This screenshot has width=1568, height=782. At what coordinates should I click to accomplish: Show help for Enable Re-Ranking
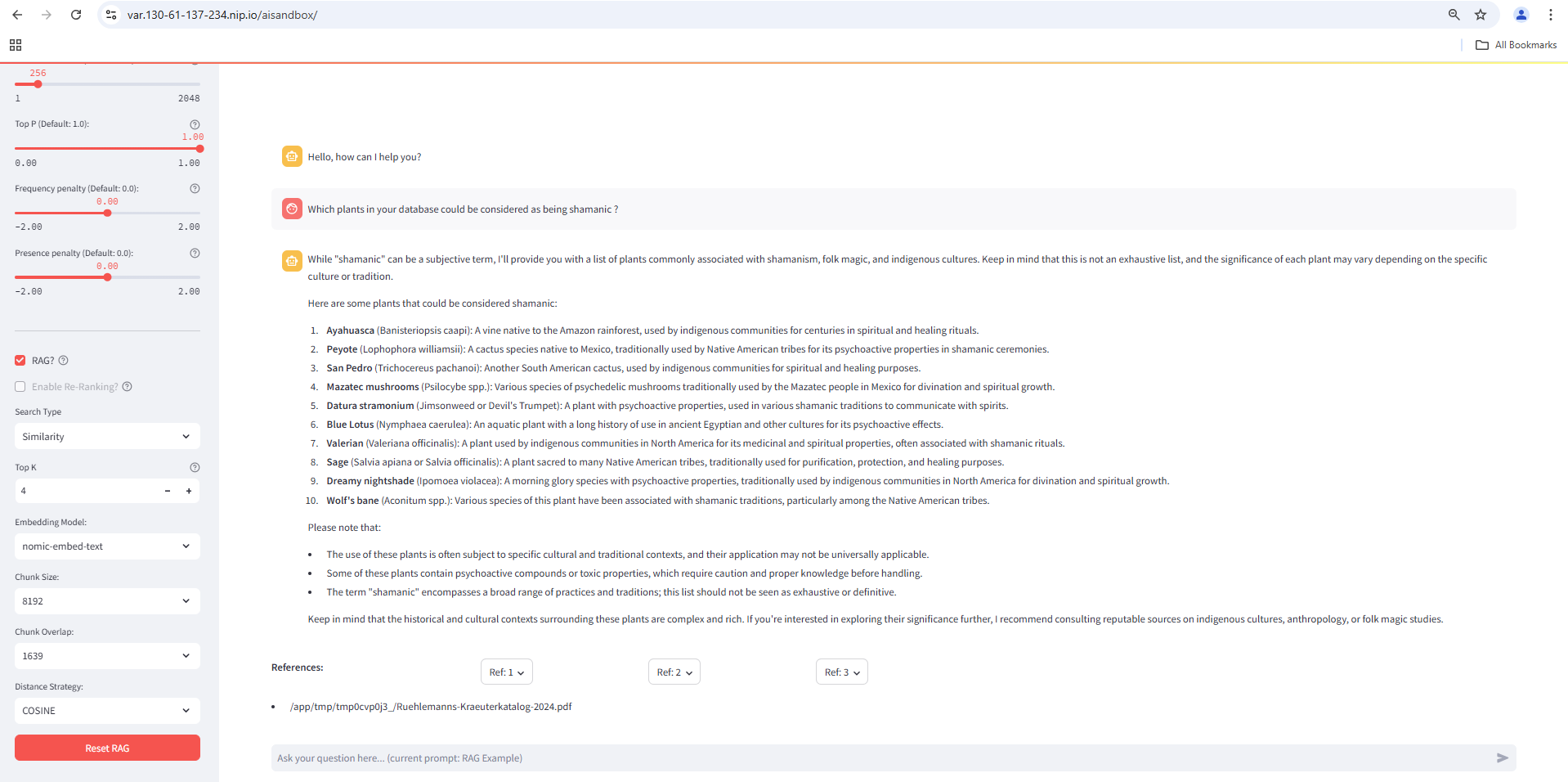point(127,387)
